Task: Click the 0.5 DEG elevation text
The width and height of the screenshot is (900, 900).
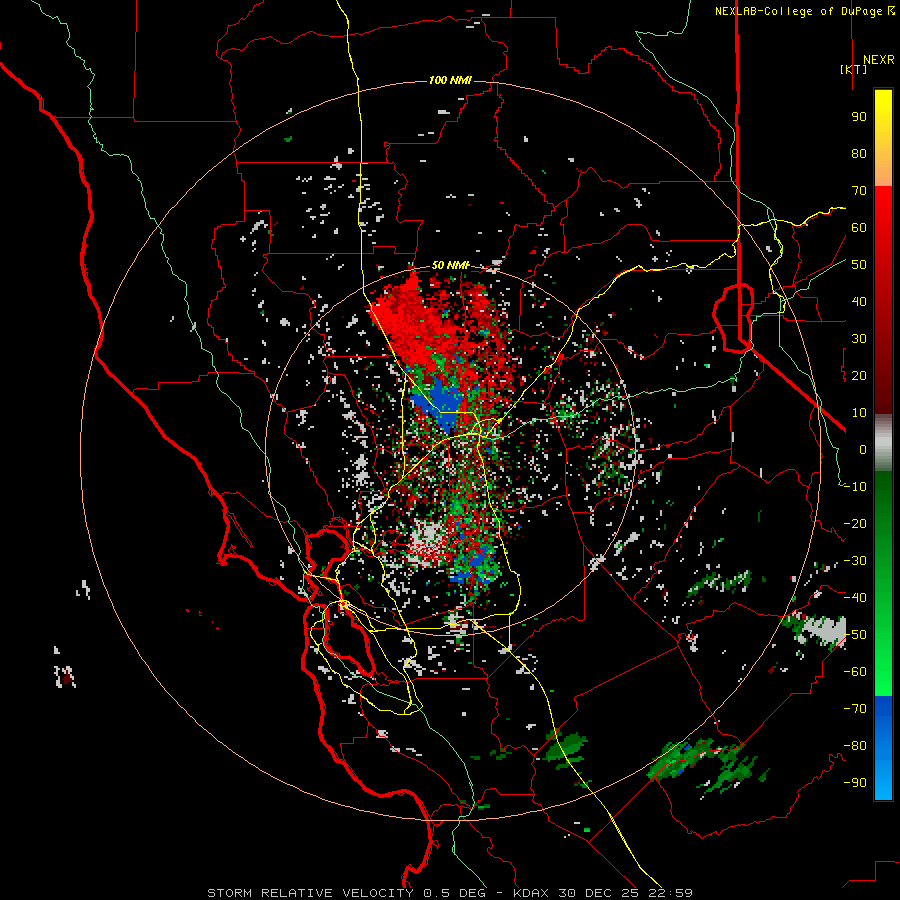Action: pyautogui.click(x=455, y=893)
